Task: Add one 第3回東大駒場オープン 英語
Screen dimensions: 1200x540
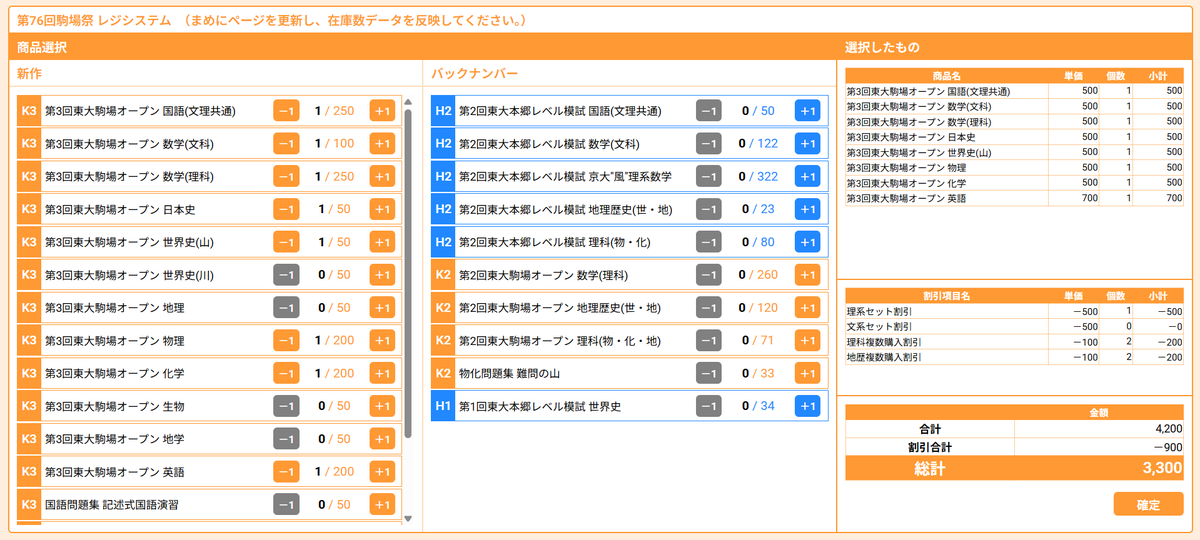Action: click(x=382, y=472)
